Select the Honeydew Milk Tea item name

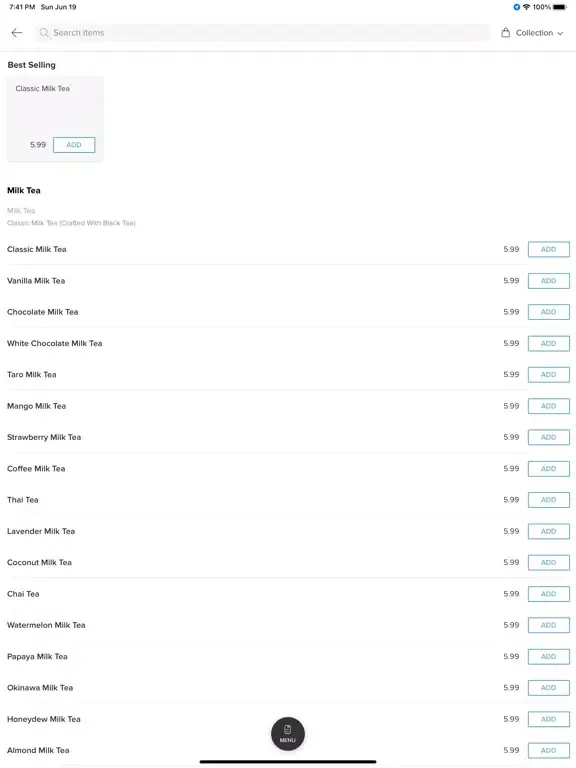click(44, 720)
